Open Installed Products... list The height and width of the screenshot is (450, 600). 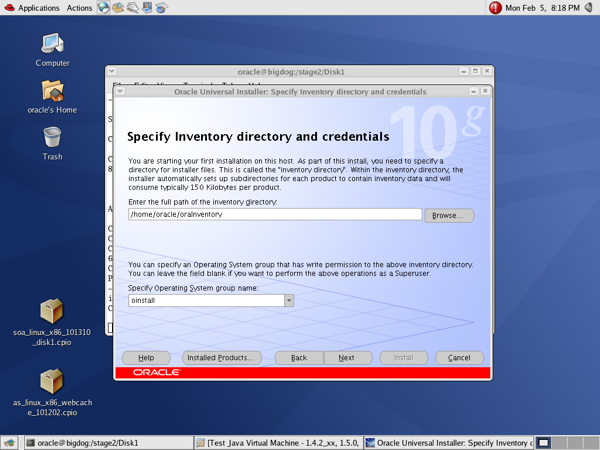point(222,358)
